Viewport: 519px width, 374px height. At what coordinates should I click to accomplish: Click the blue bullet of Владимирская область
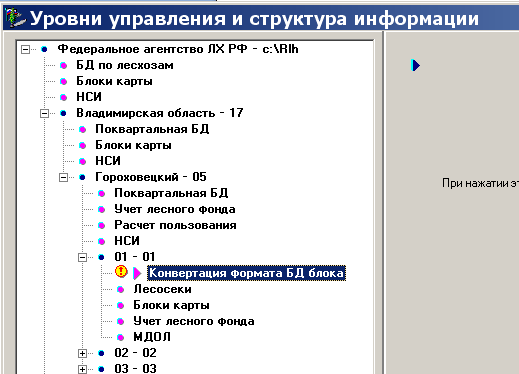point(63,114)
